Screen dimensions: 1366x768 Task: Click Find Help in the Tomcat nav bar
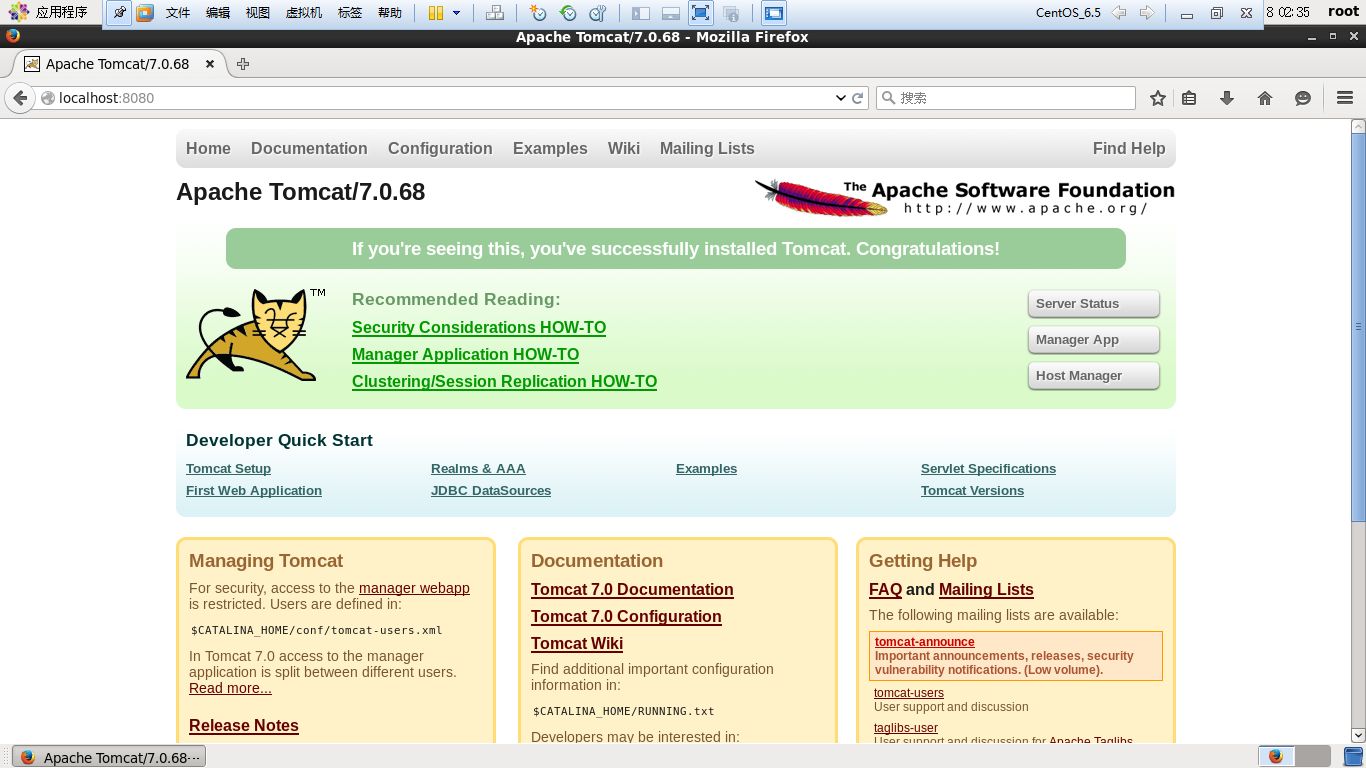click(x=1129, y=148)
